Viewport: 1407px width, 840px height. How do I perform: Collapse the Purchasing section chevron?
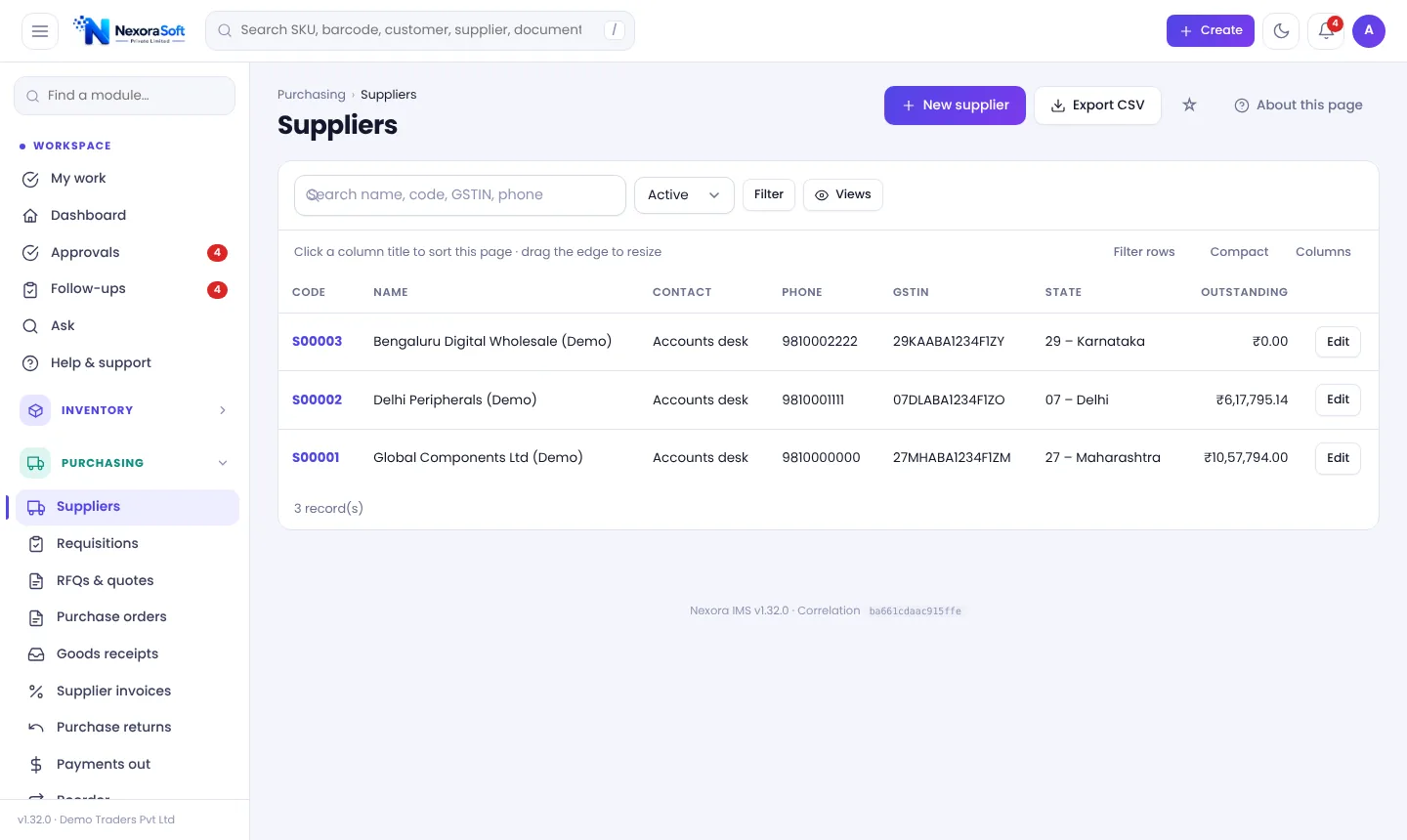pos(223,463)
